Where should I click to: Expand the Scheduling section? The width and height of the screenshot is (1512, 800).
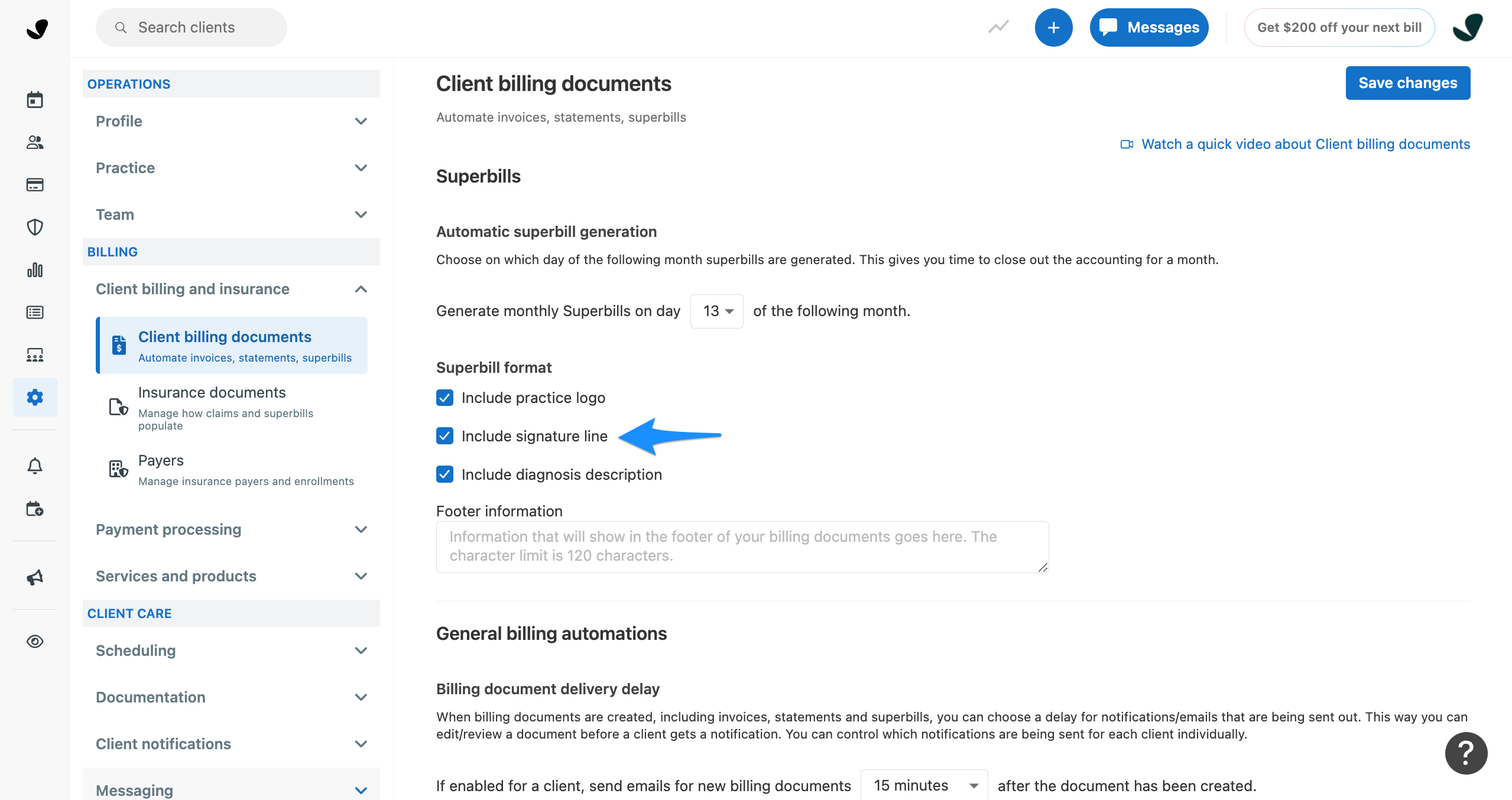(231, 651)
